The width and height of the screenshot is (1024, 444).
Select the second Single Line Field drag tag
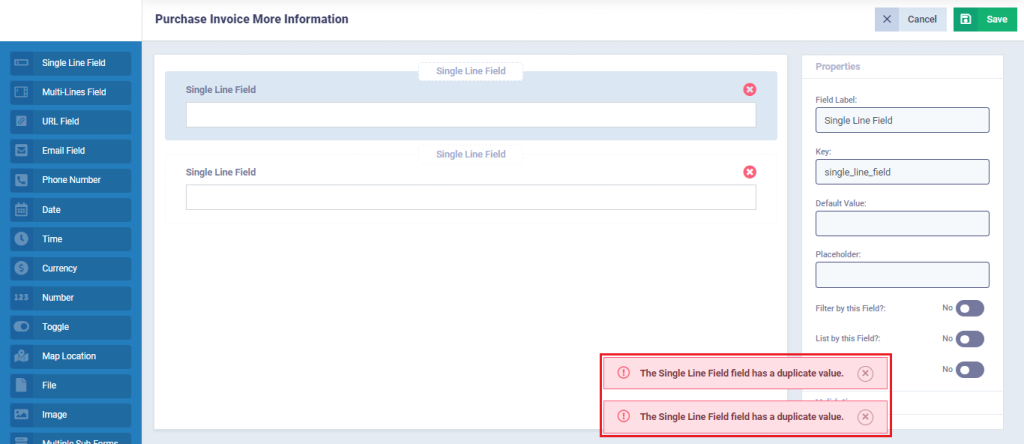tap(470, 154)
